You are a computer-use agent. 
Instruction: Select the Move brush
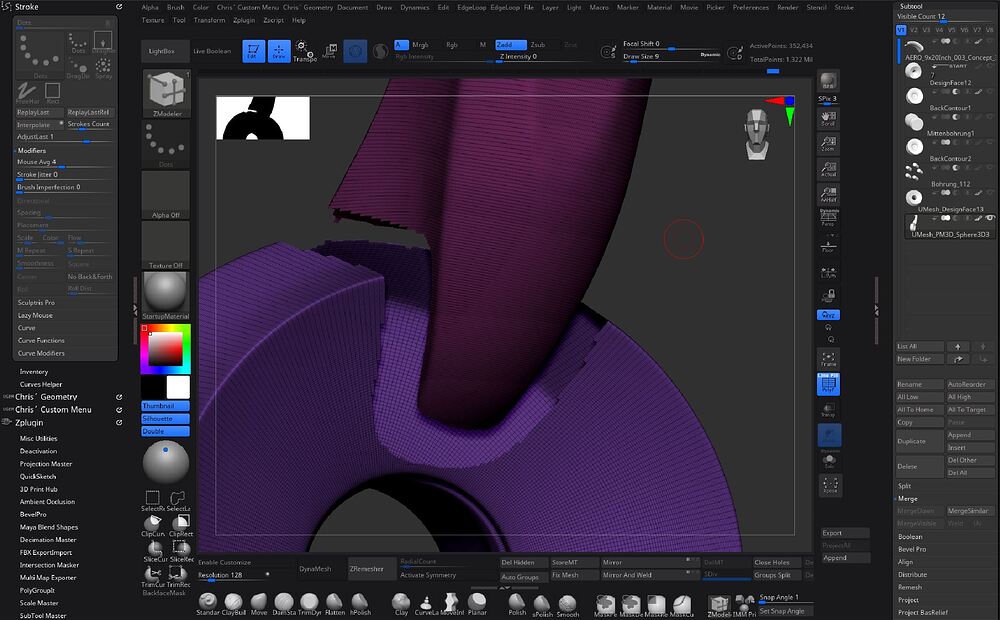[x=259, y=603]
